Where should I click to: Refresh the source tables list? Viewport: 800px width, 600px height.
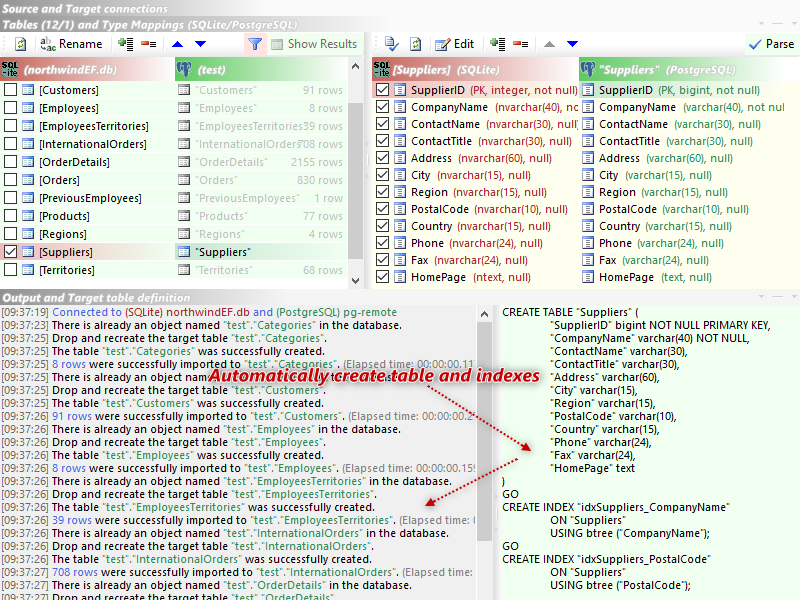[20, 44]
